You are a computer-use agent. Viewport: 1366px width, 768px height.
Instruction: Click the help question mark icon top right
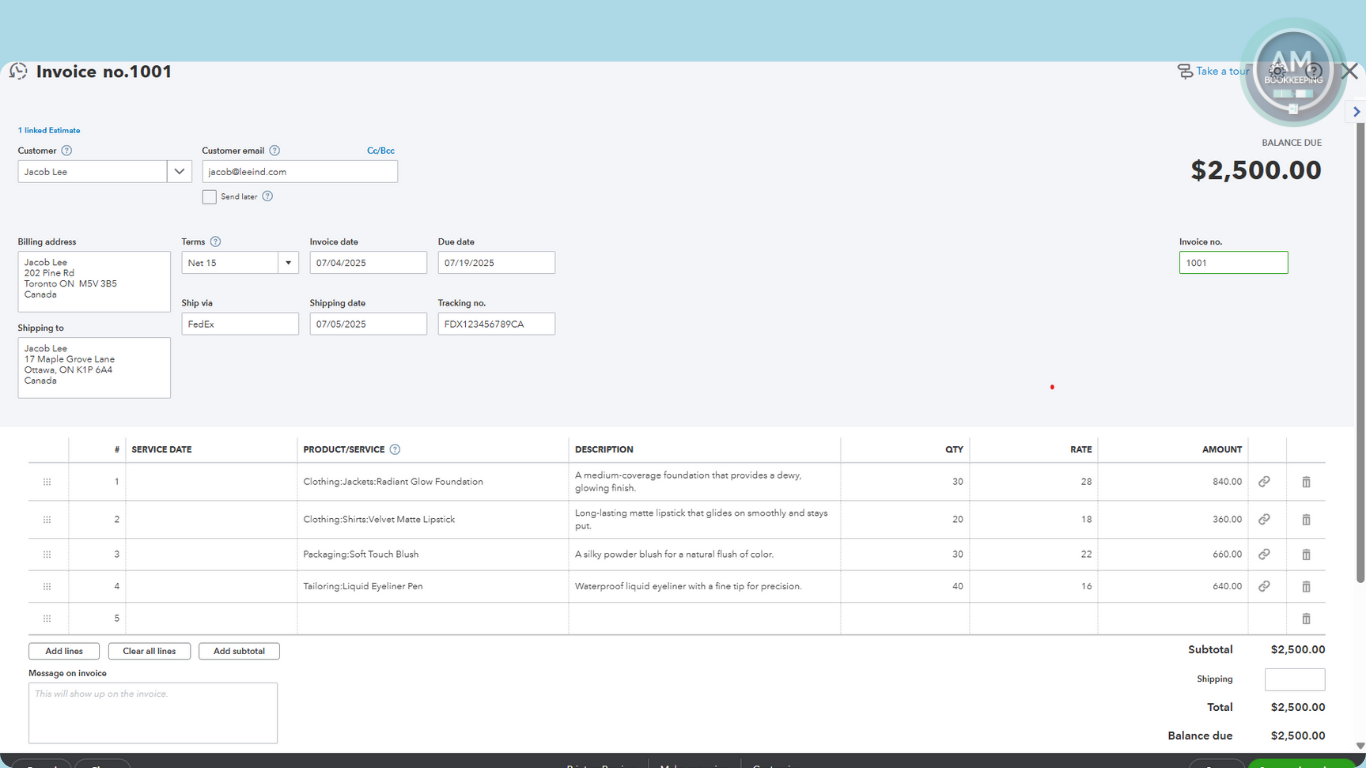(x=1314, y=71)
